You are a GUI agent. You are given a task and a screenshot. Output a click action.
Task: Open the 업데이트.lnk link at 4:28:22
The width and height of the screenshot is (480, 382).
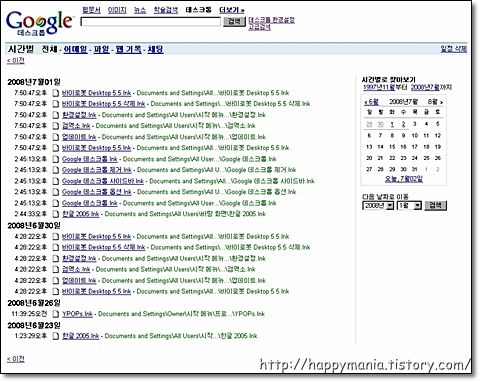point(79,280)
